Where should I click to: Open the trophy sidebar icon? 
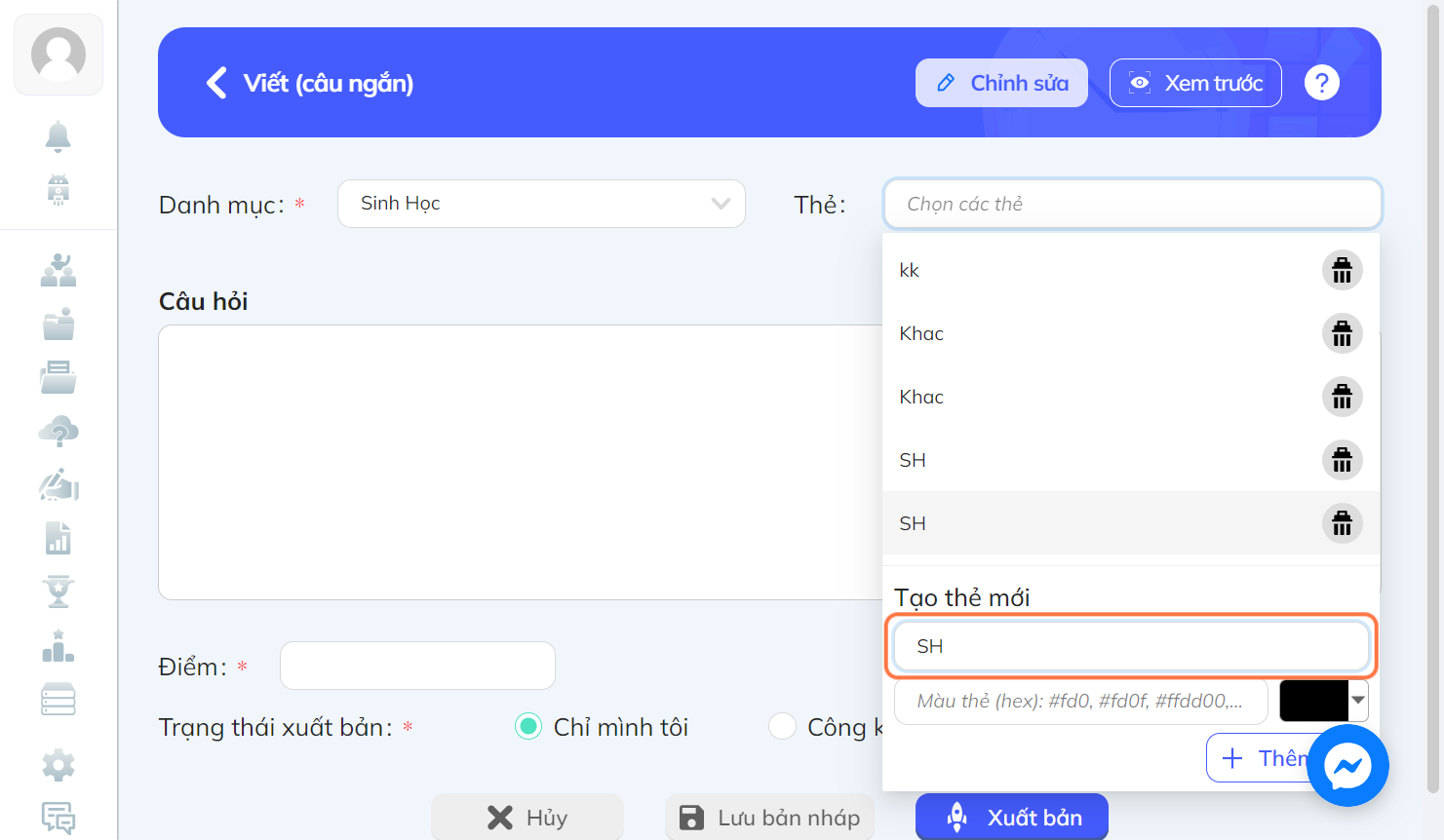pyautogui.click(x=59, y=592)
